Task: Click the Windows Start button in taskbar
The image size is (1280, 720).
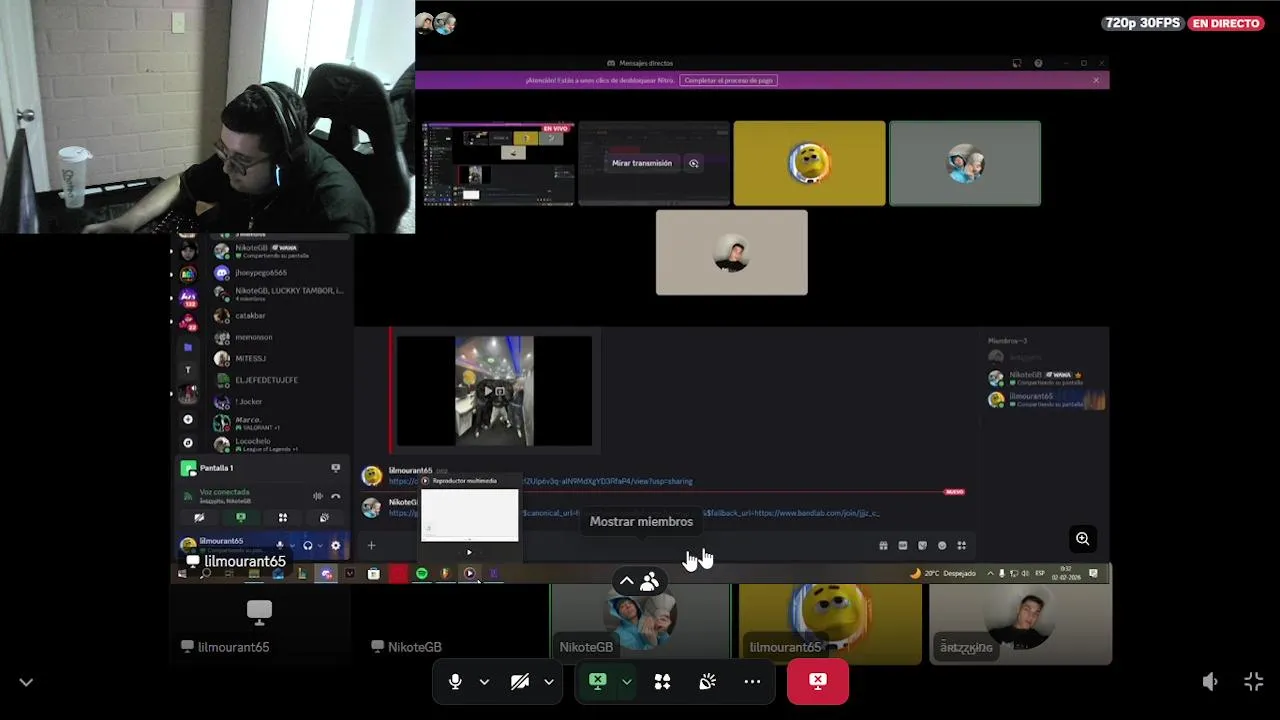Action: 181,573
